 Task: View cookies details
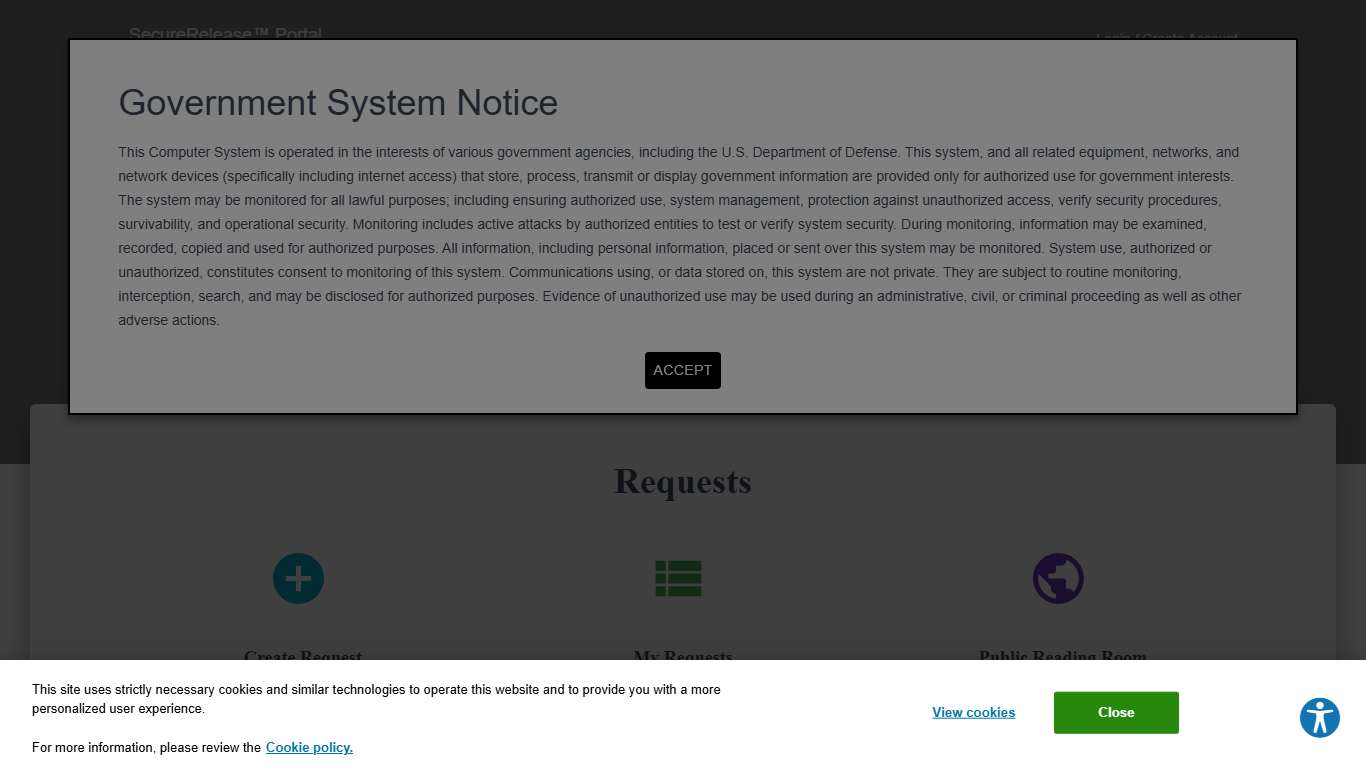[973, 712]
